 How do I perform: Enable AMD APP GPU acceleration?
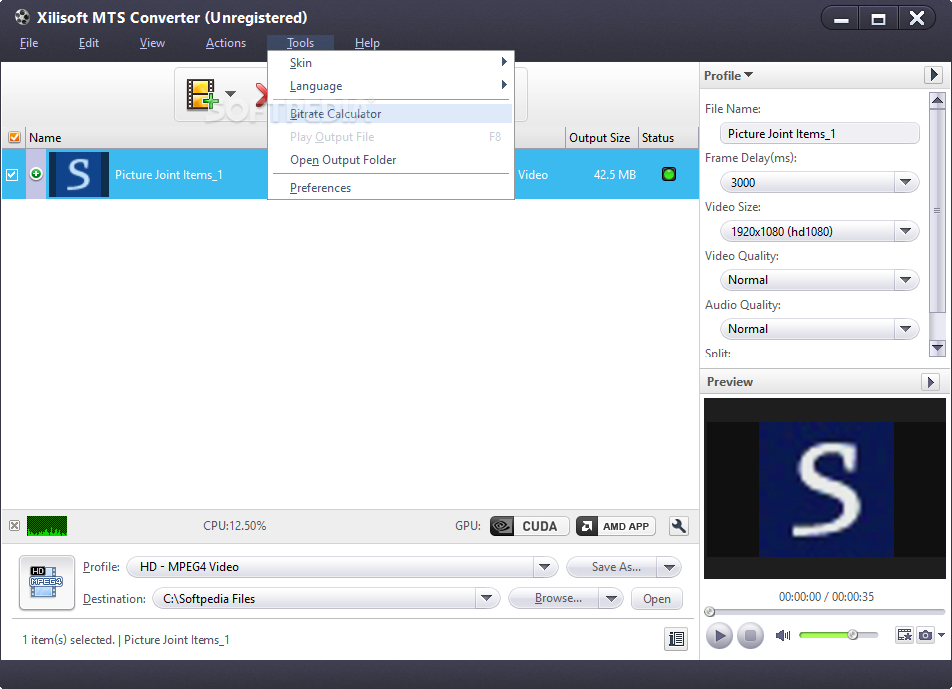[616, 526]
